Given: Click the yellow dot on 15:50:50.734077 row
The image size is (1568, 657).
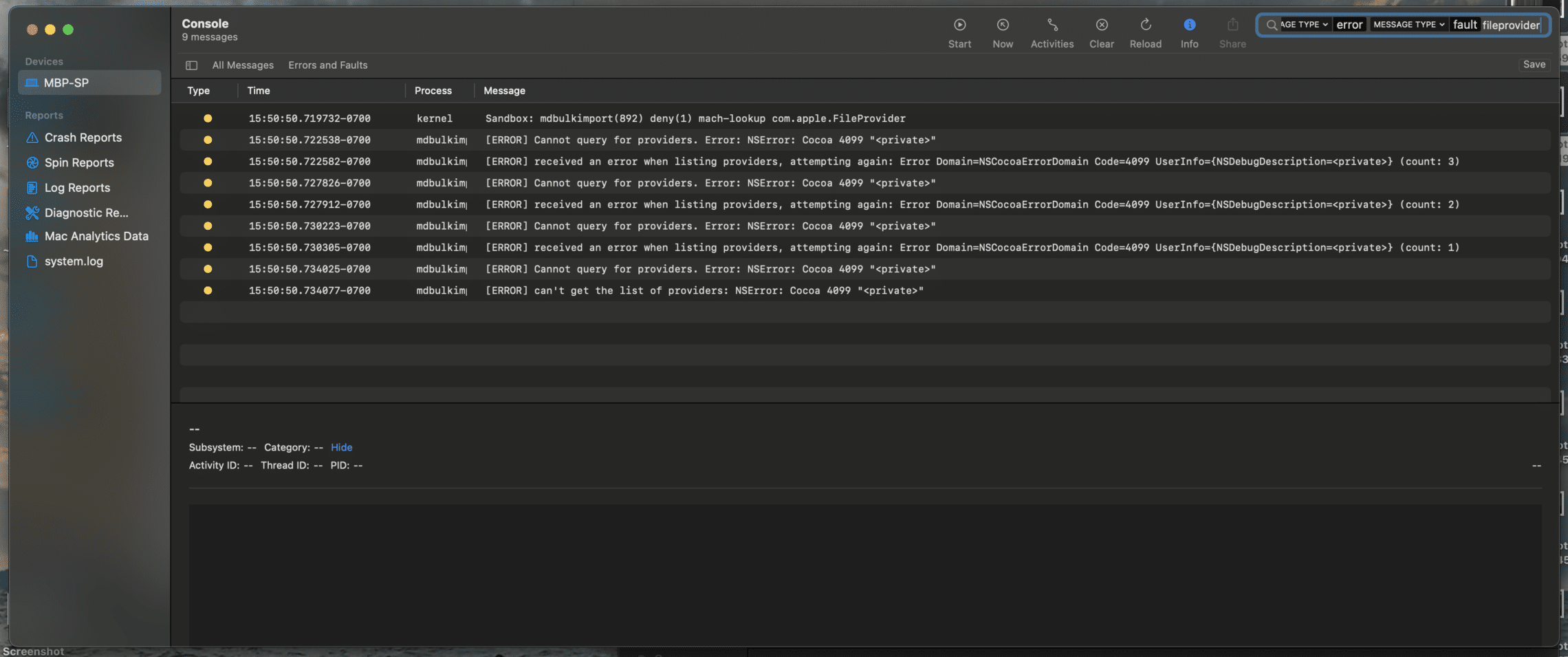Looking at the screenshot, I should pos(208,290).
